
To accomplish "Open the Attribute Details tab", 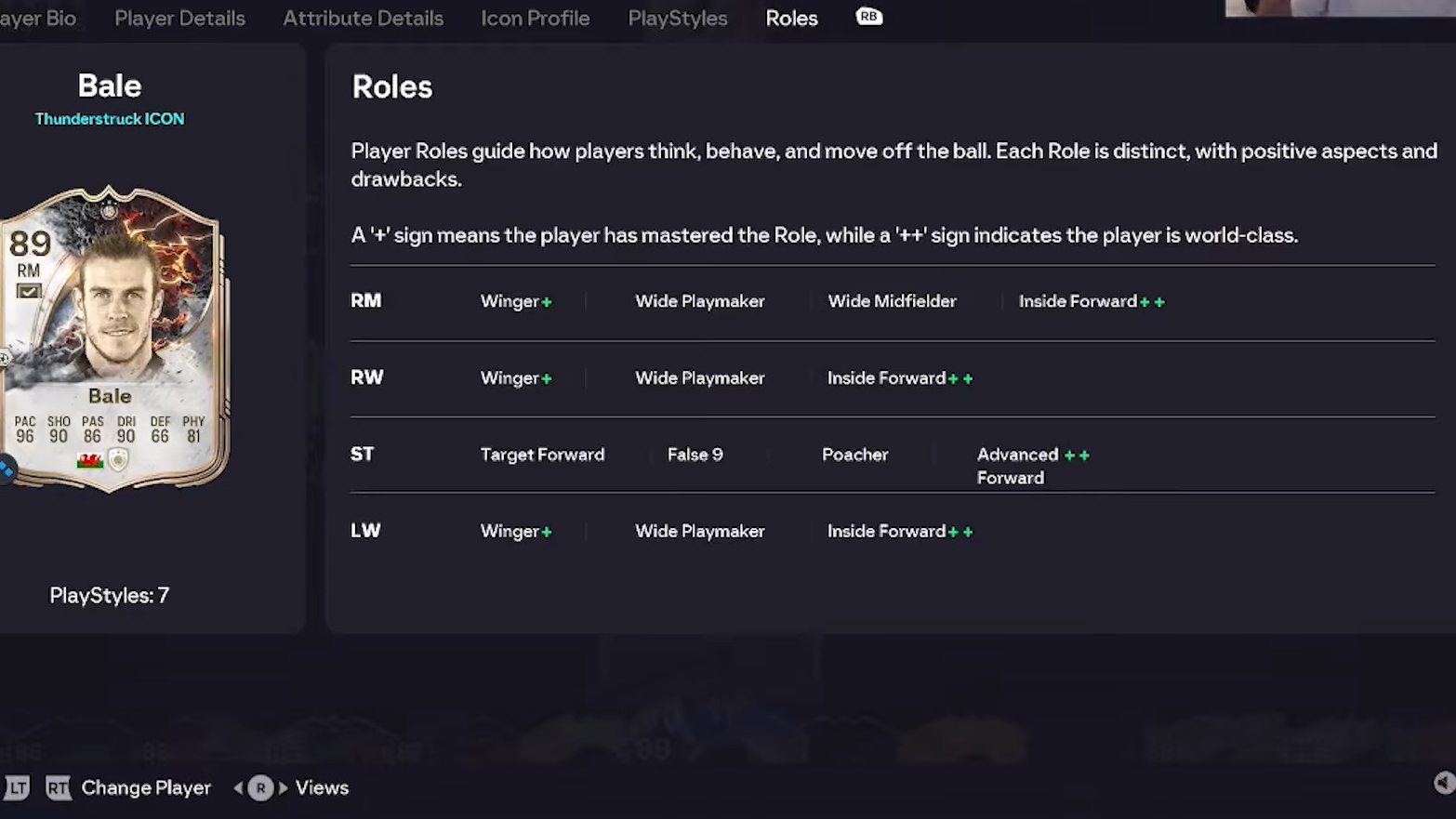I will (x=363, y=19).
